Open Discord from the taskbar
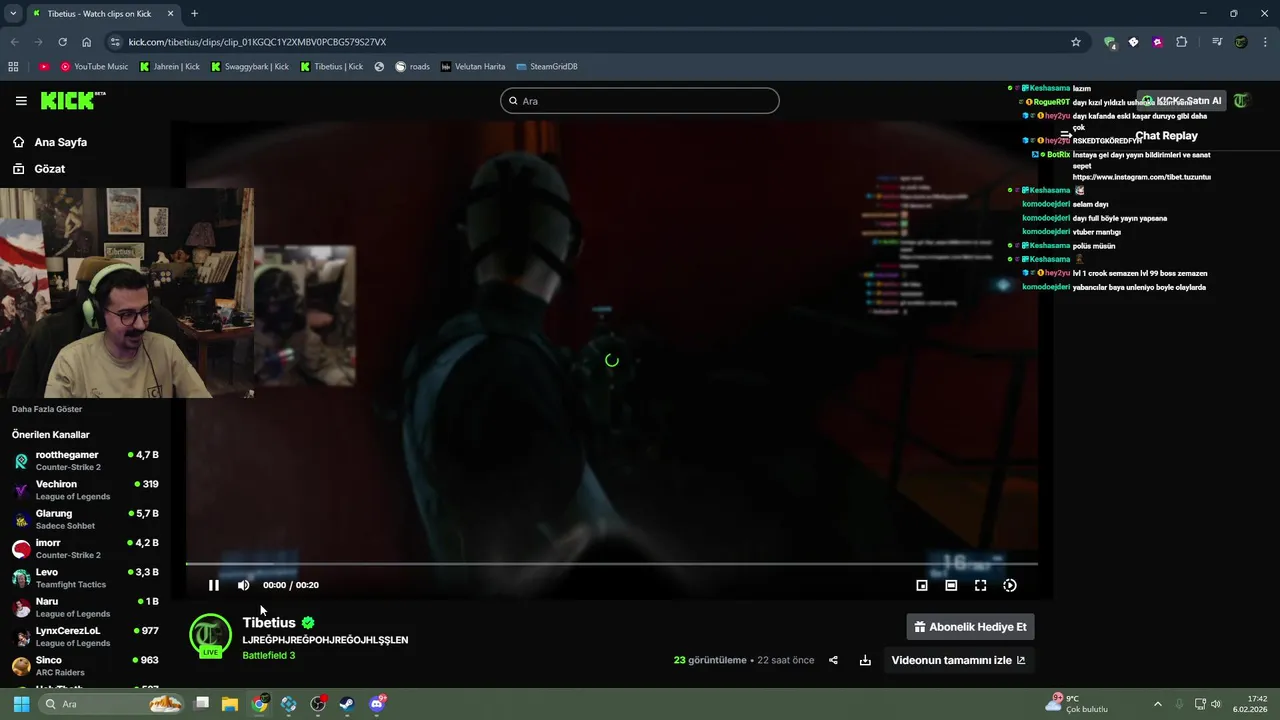The height and width of the screenshot is (720, 1280). click(x=377, y=704)
